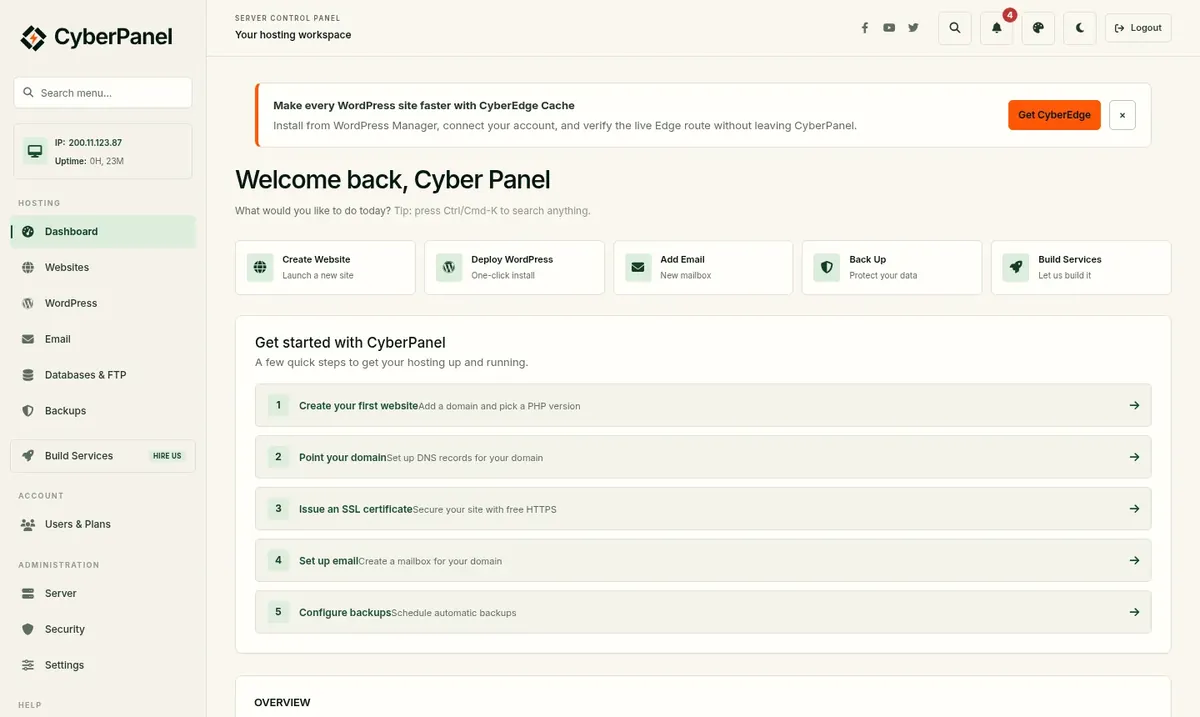The height and width of the screenshot is (717, 1200).
Task: Click the shield icon on Back Up card
Action: 826,267
